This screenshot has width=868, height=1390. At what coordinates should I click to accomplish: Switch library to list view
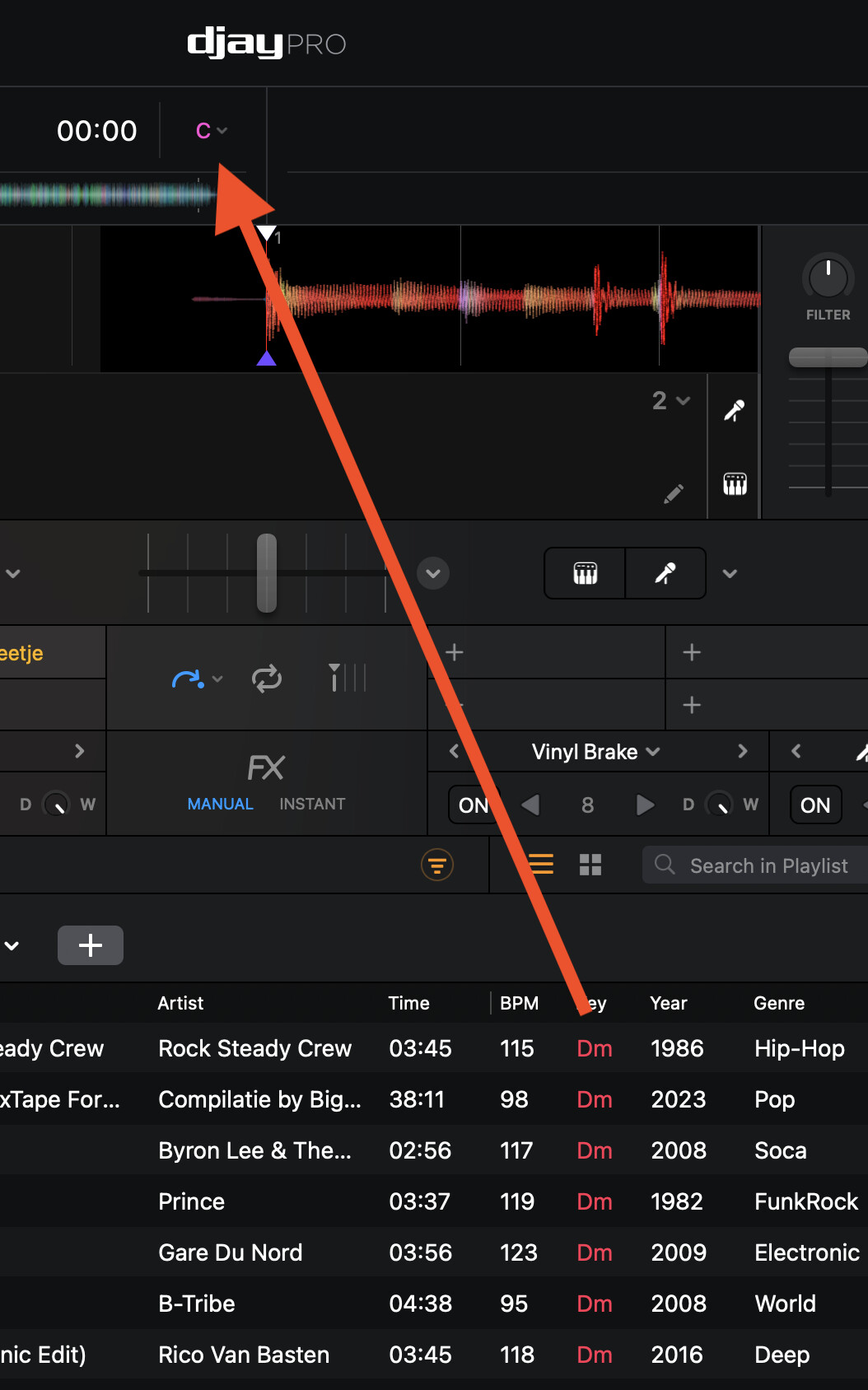click(x=541, y=865)
